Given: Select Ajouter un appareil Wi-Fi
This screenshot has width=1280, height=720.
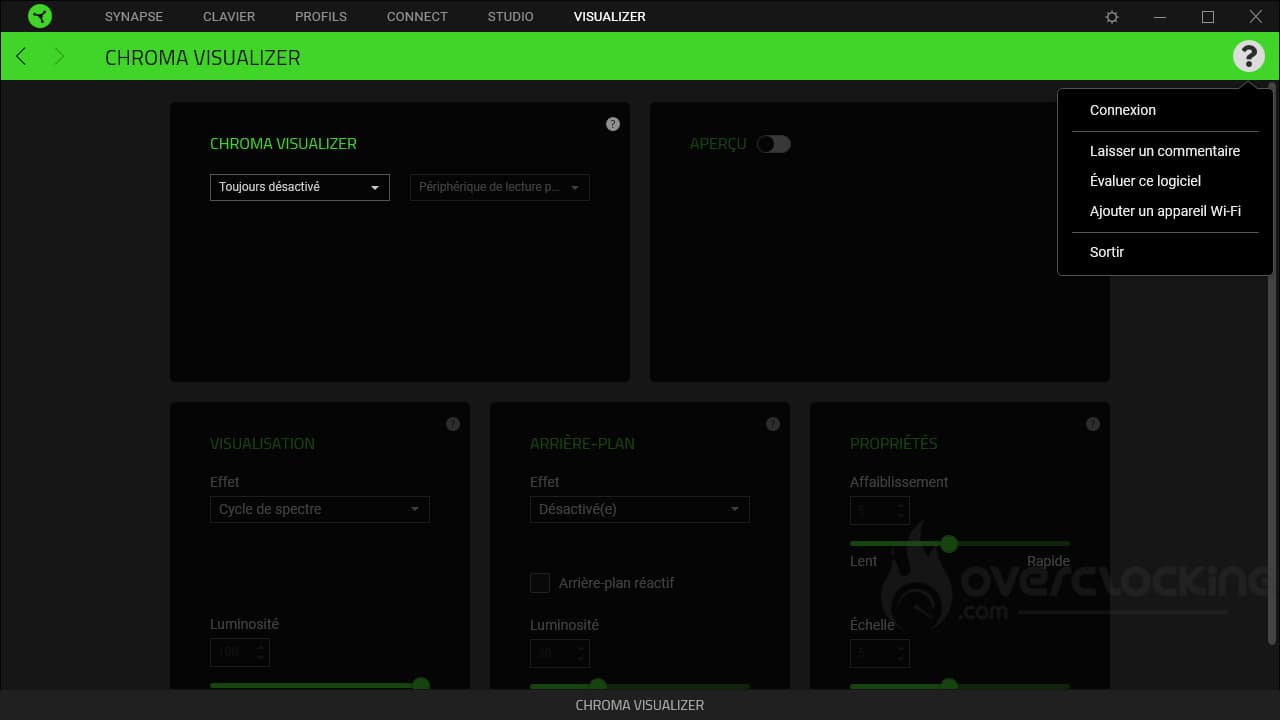Looking at the screenshot, I should coord(1165,211).
